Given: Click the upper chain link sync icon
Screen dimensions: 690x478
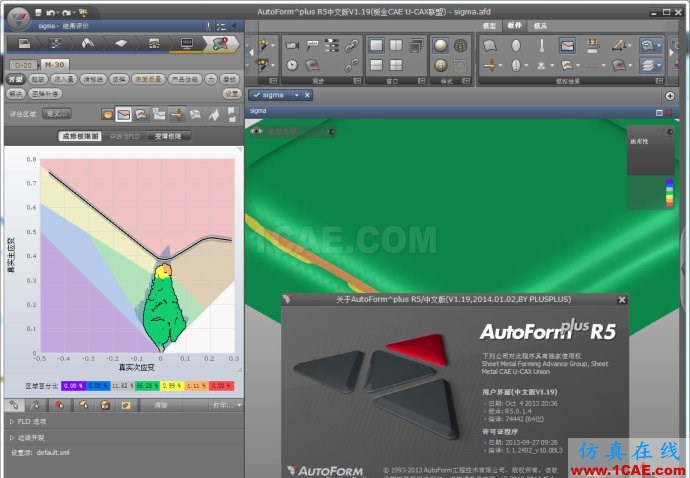Looking at the screenshot, I should [352, 45].
